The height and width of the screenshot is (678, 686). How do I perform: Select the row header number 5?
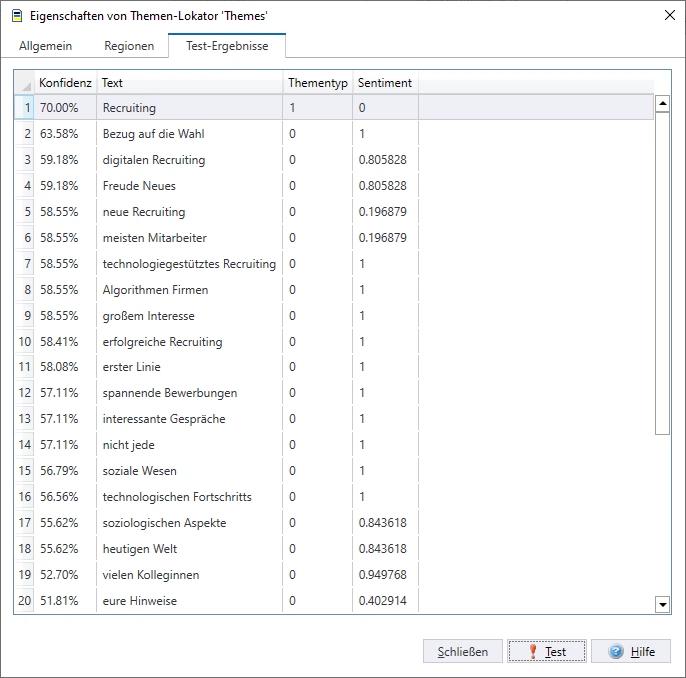[25, 212]
